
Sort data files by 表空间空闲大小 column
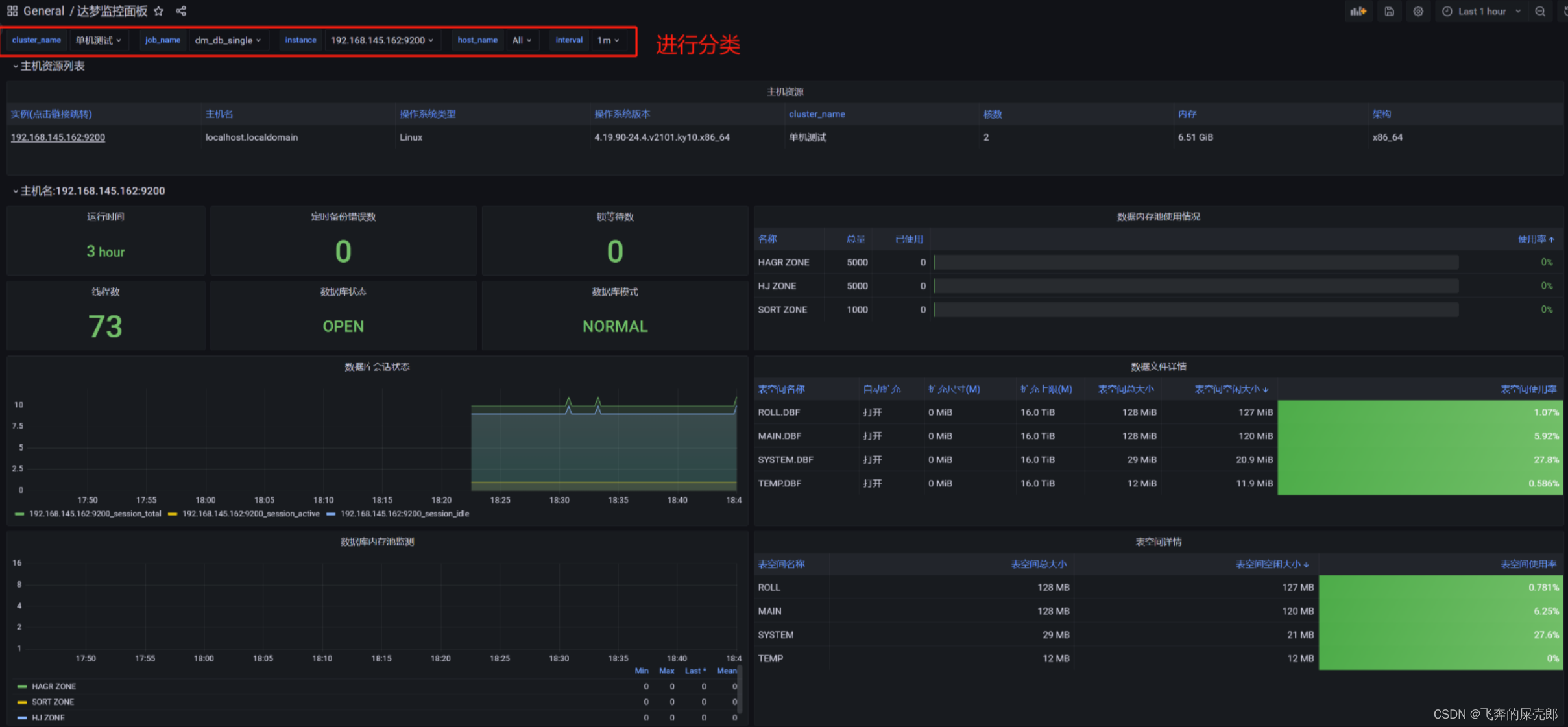[x=1231, y=389]
